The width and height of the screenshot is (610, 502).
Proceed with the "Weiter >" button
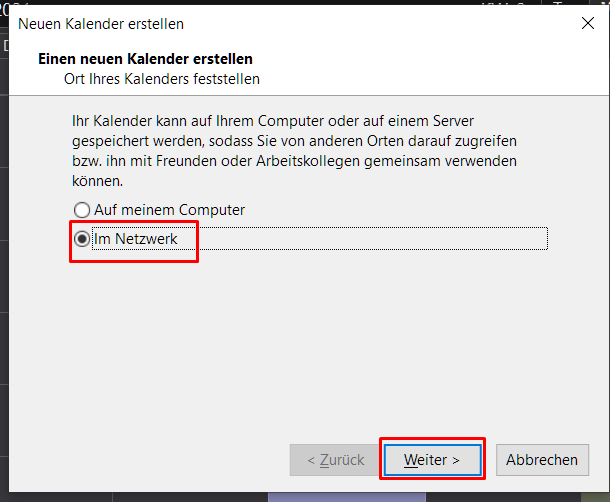(x=432, y=460)
